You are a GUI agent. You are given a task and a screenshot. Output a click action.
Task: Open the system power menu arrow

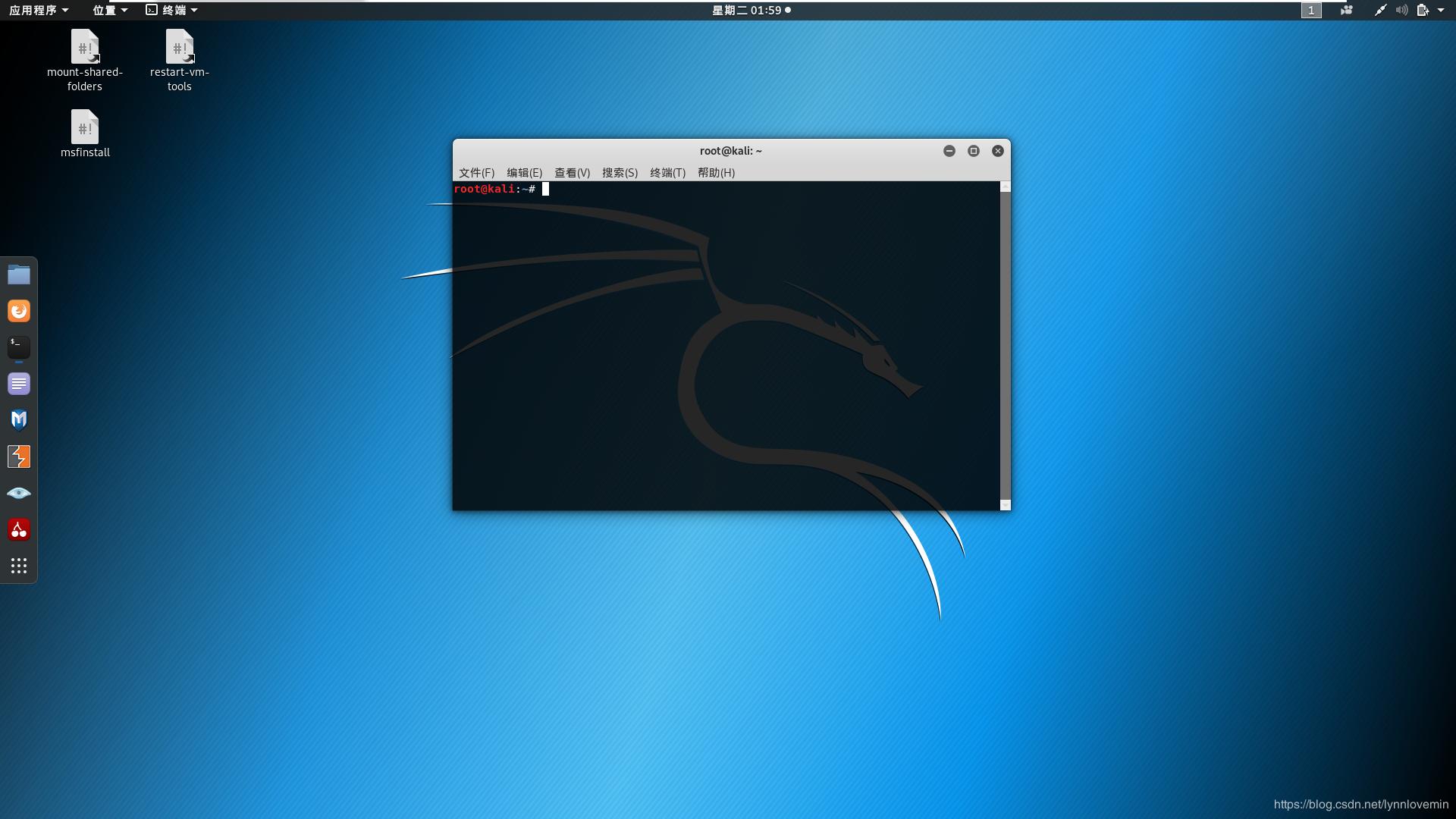pyautogui.click(x=1441, y=10)
